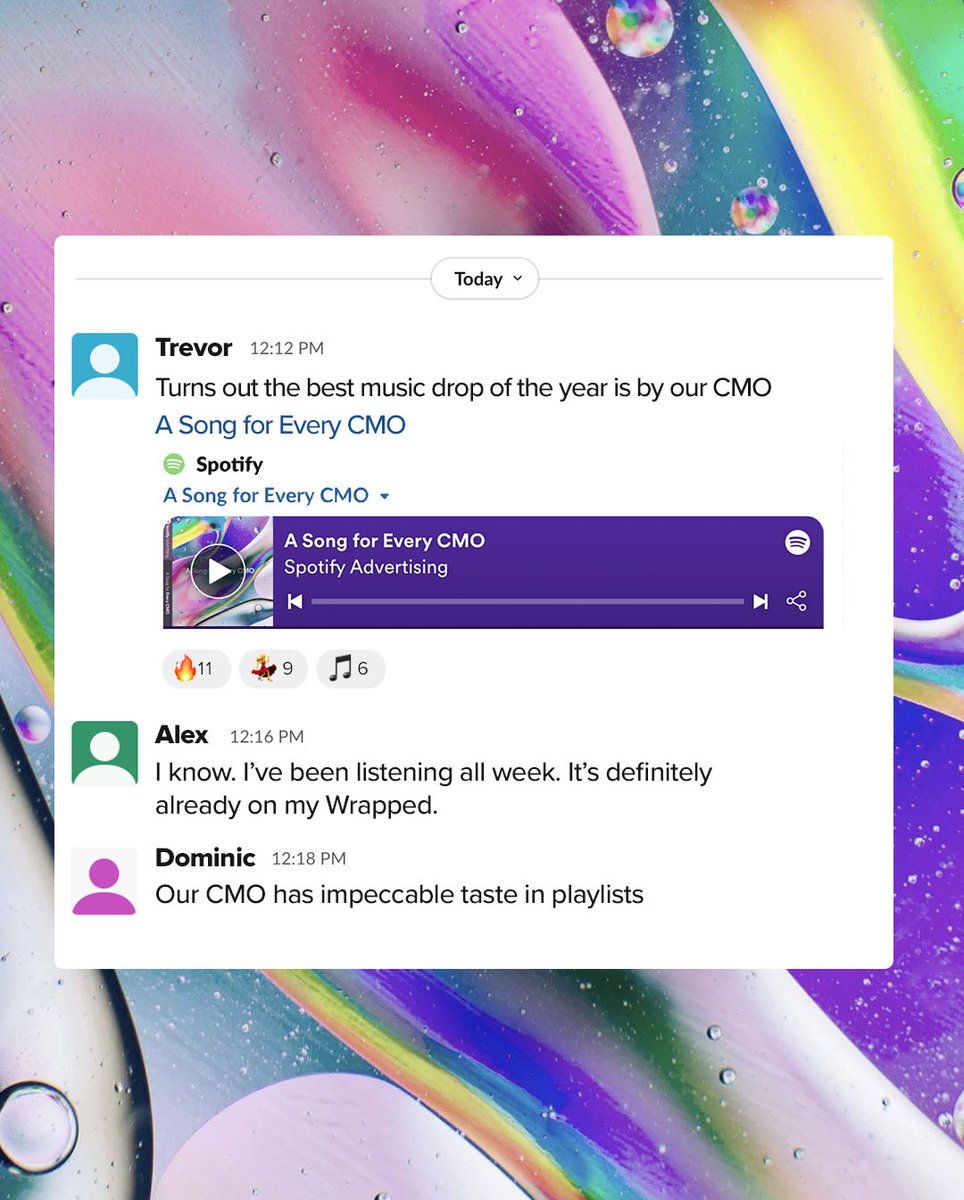Open the share icon in Spotify player
964x1200 pixels.
[x=796, y=601]
